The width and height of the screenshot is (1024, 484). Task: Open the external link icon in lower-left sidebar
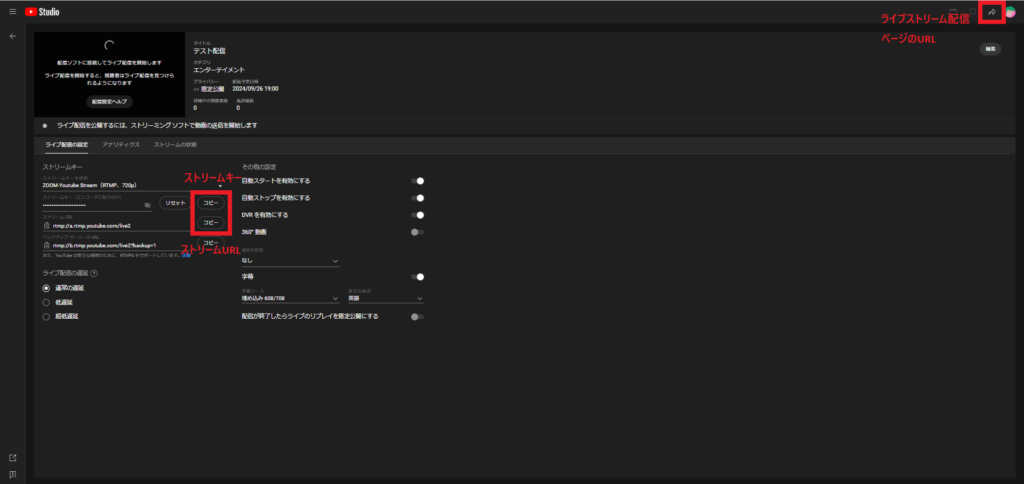[x=12, y=458]
